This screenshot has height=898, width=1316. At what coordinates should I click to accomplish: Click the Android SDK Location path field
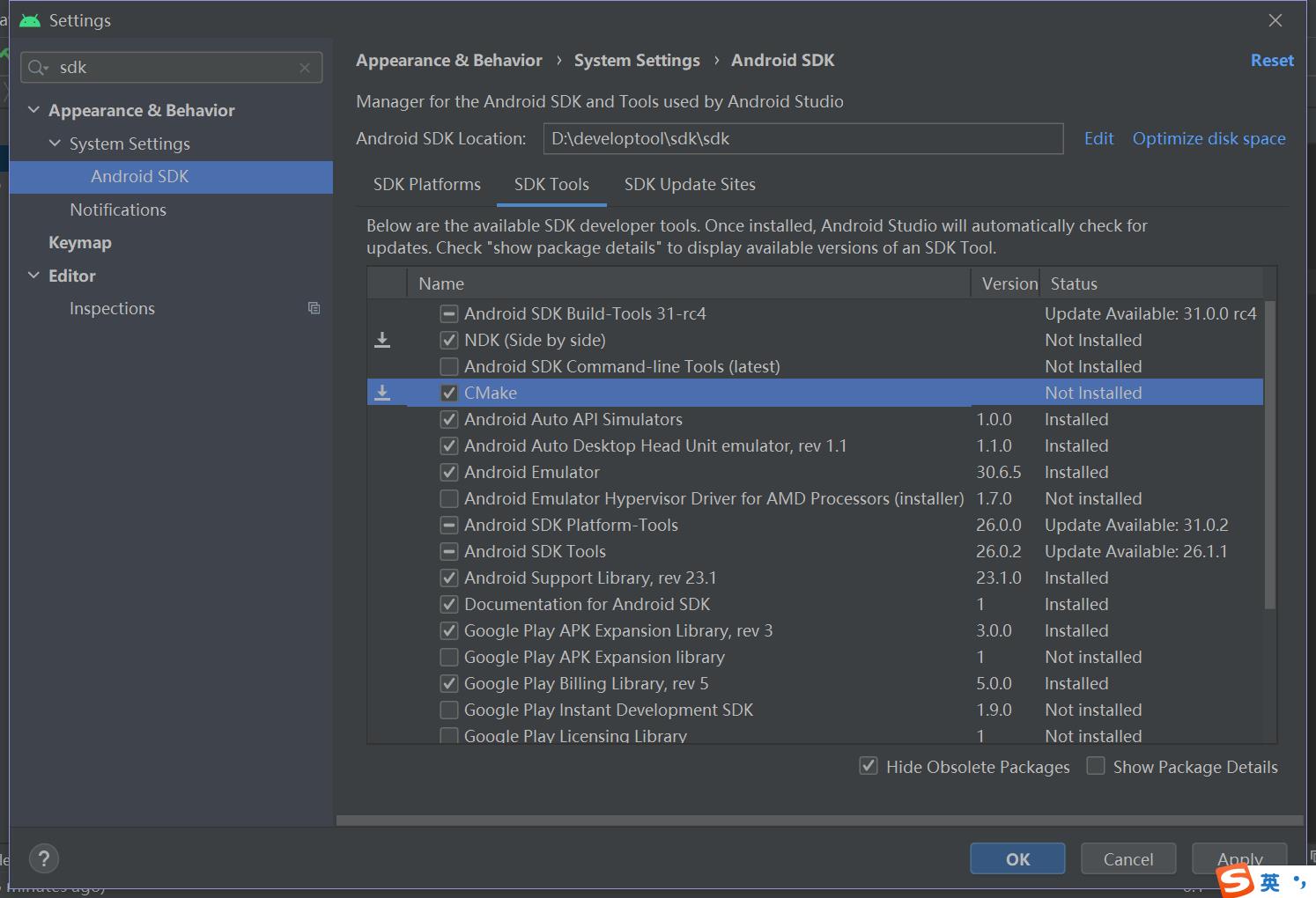(803, 138)
